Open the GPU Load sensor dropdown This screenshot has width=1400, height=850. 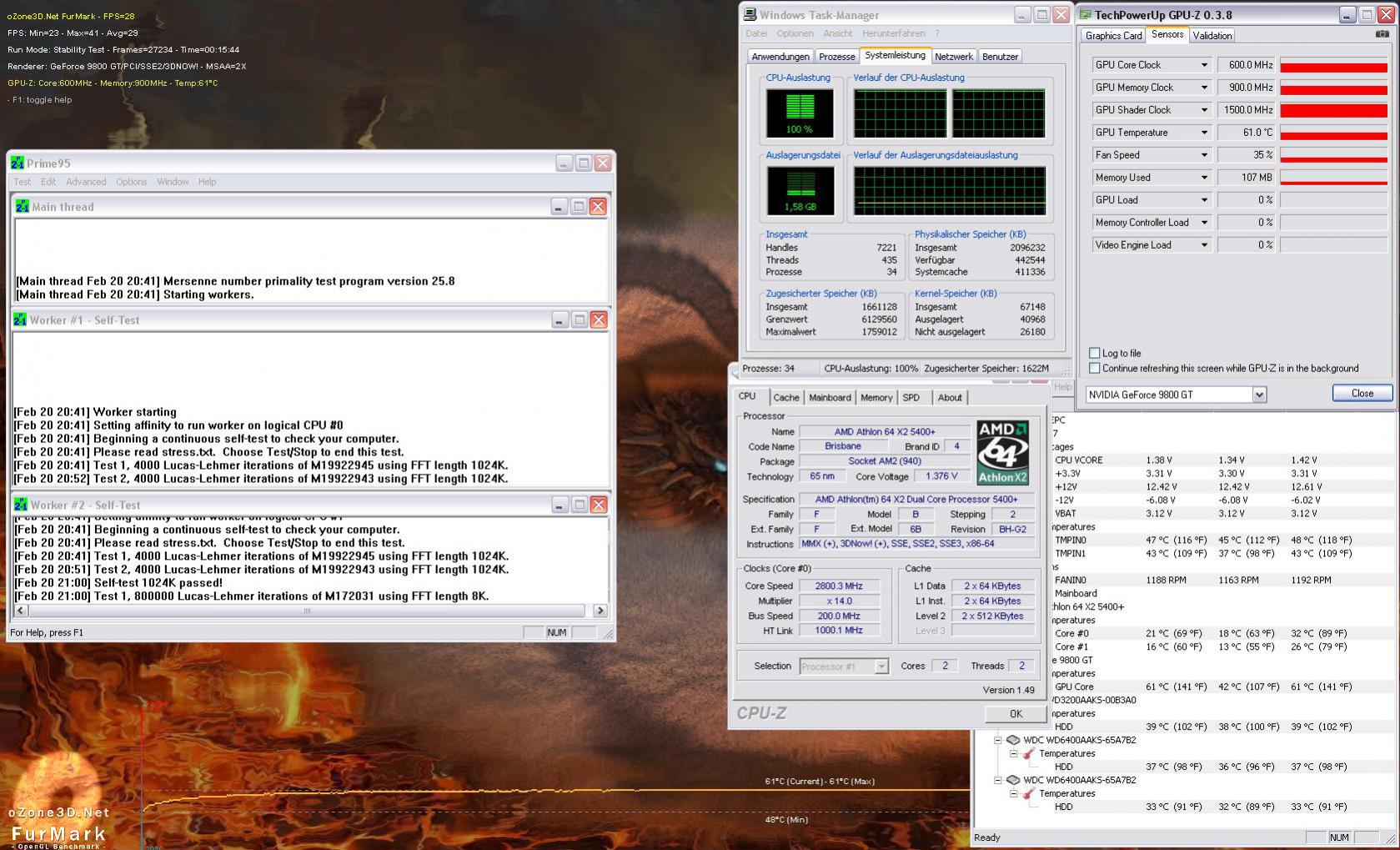point(1204,200)
